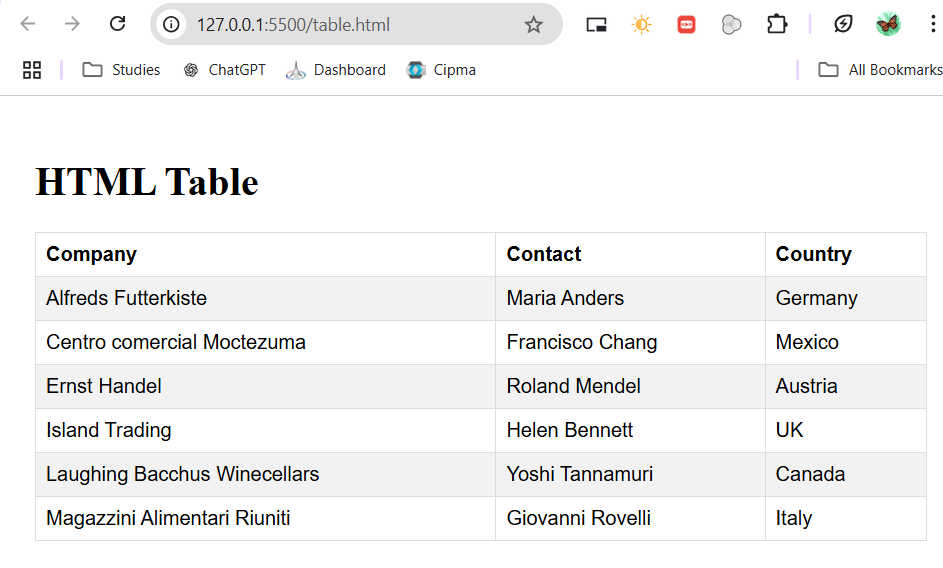The image size is (943, 568).
Task: Click the orange sun extension icon
Action: (x=641, y=25)
